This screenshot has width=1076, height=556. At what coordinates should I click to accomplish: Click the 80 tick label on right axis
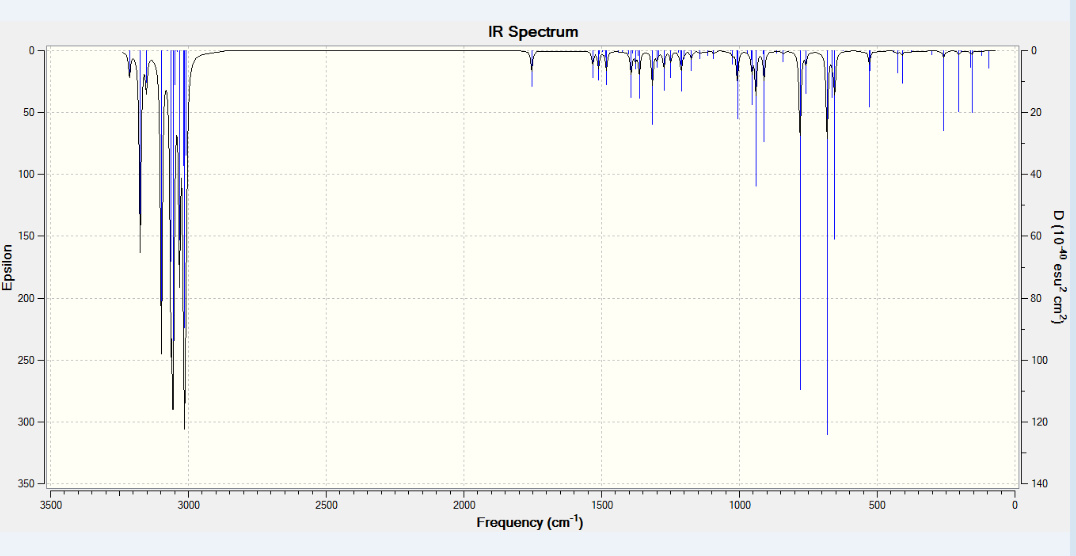click(1035, 299)
